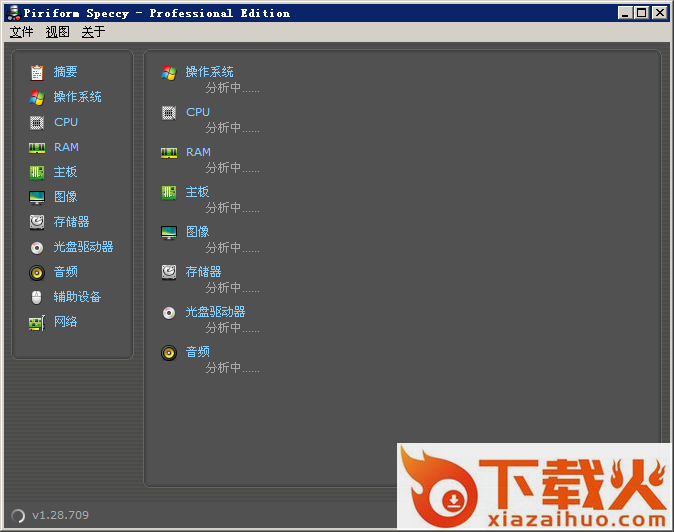Click the 存储器 hard drive icon in sidebar
This screenshot has height=532, width=674.
[37, 222]
